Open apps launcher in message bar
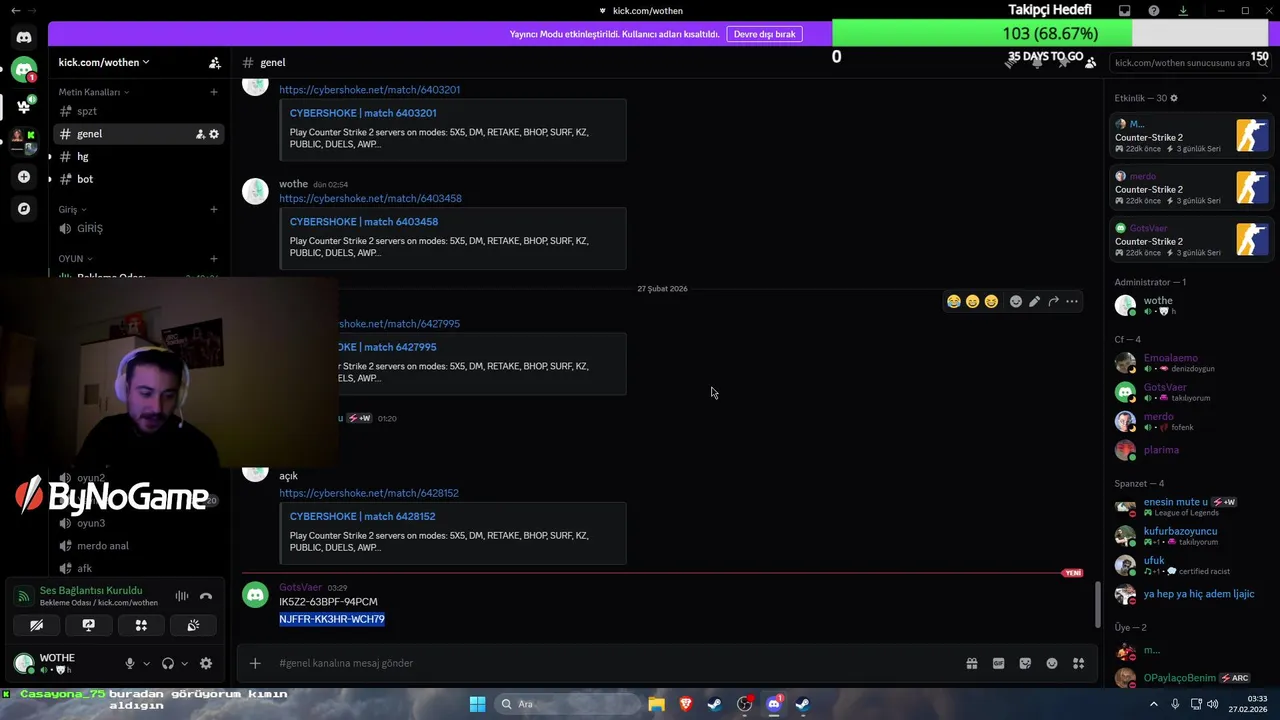This screenshot has width=1280, height=720. pyautogui.click(x=1079, y=663)
